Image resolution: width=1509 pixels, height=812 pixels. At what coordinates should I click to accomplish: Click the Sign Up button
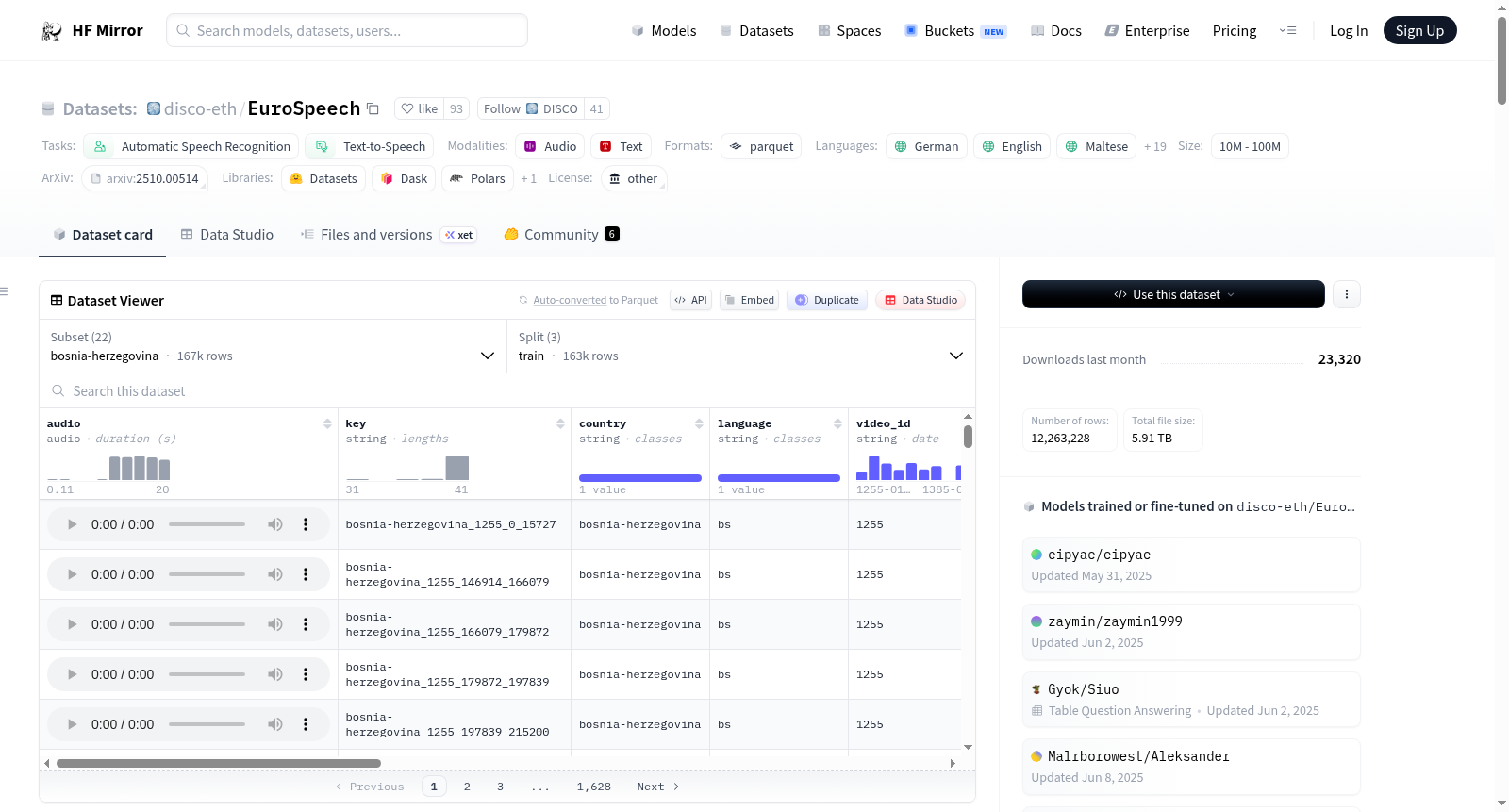1419,30
